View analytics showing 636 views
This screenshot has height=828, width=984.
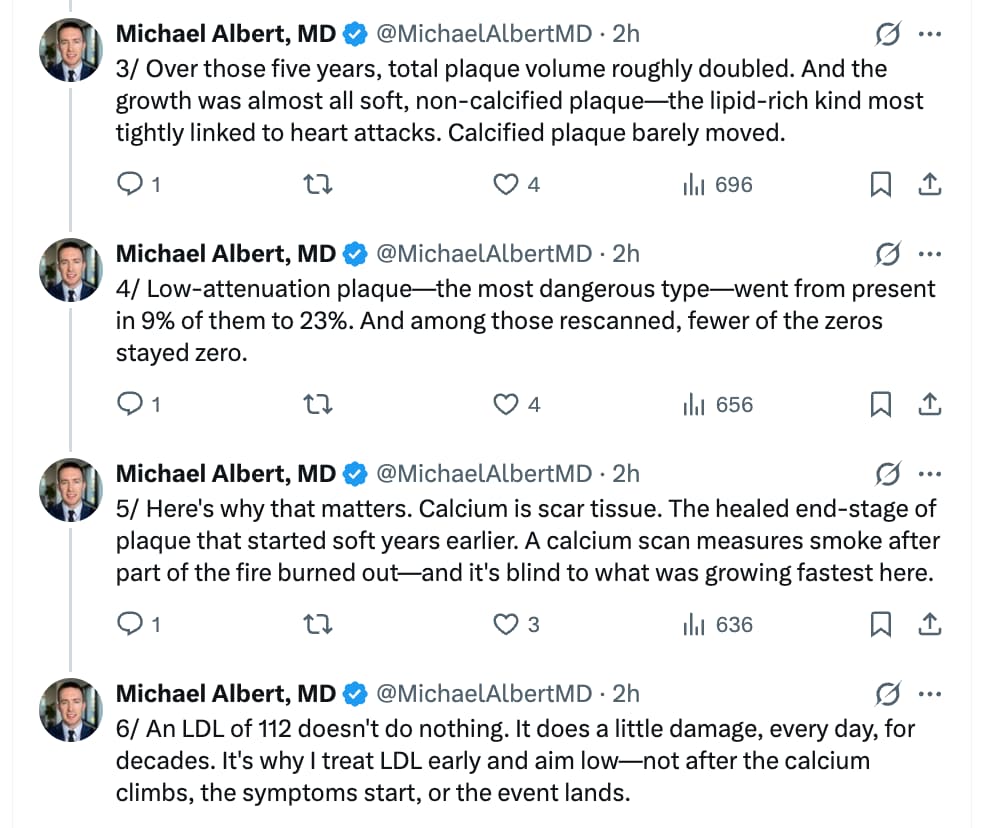pyautogui.click(x=717, y=625)
